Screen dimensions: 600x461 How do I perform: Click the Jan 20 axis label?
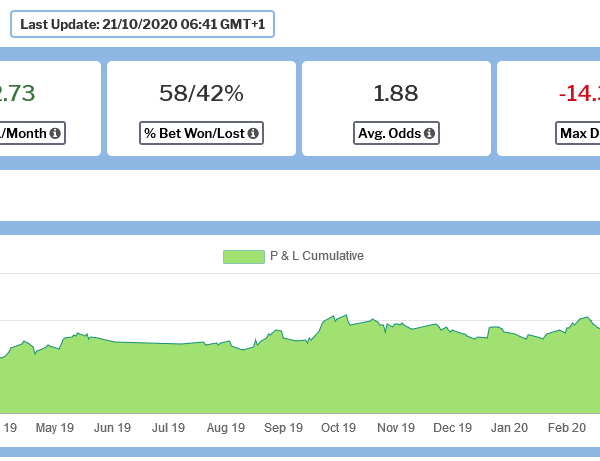pyautogui.click(x=509, y=427)
